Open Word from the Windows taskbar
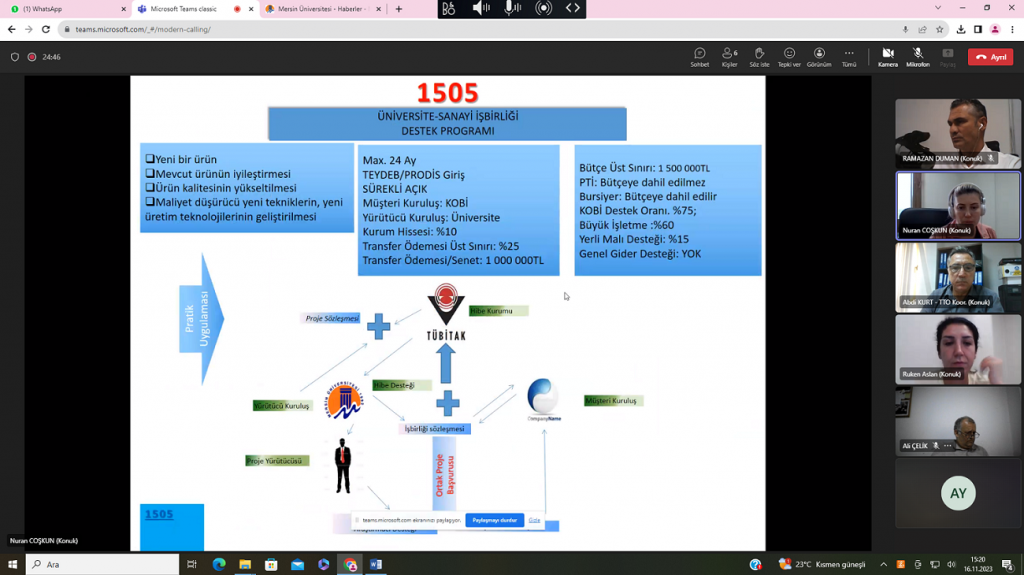This screenshot has height=575, width=1024. click(376, 564)
